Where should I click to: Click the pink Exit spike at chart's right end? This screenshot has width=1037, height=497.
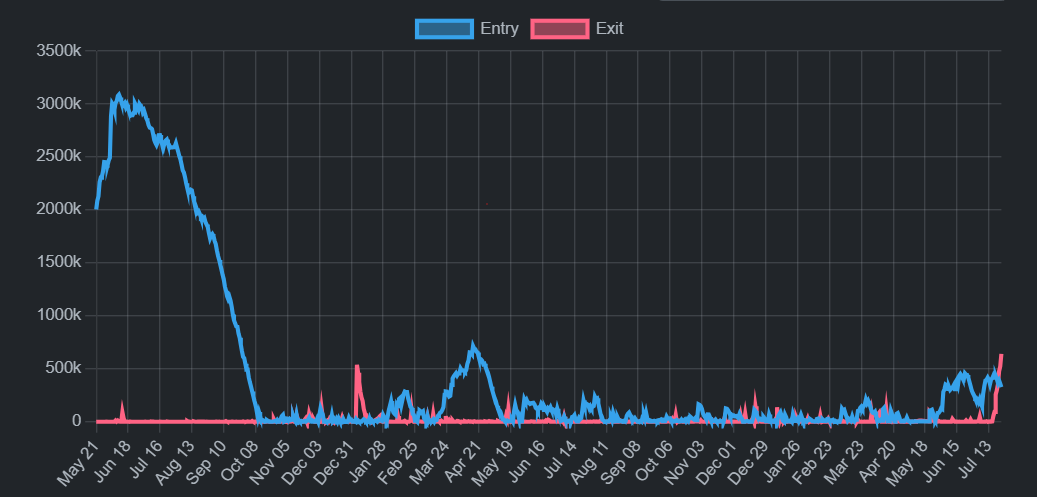click(x=1001, y=356)
